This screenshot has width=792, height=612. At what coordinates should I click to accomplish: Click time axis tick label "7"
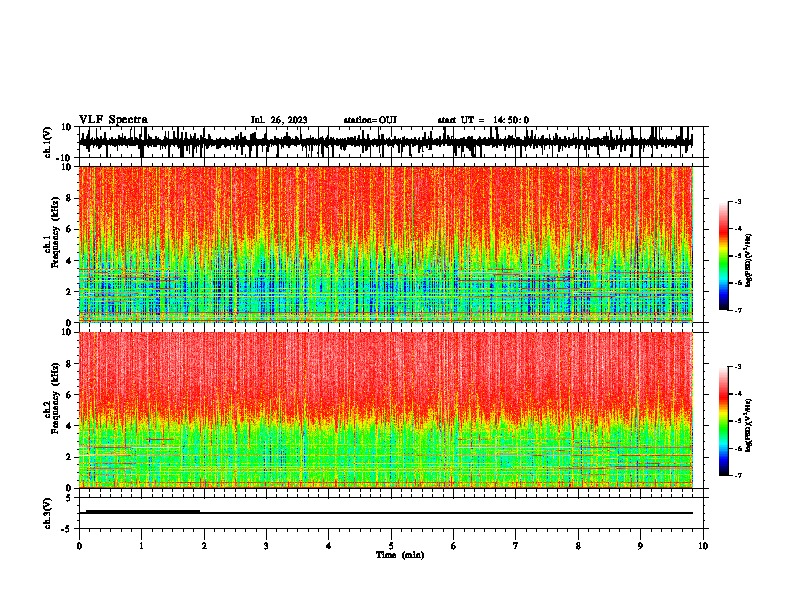516,546
